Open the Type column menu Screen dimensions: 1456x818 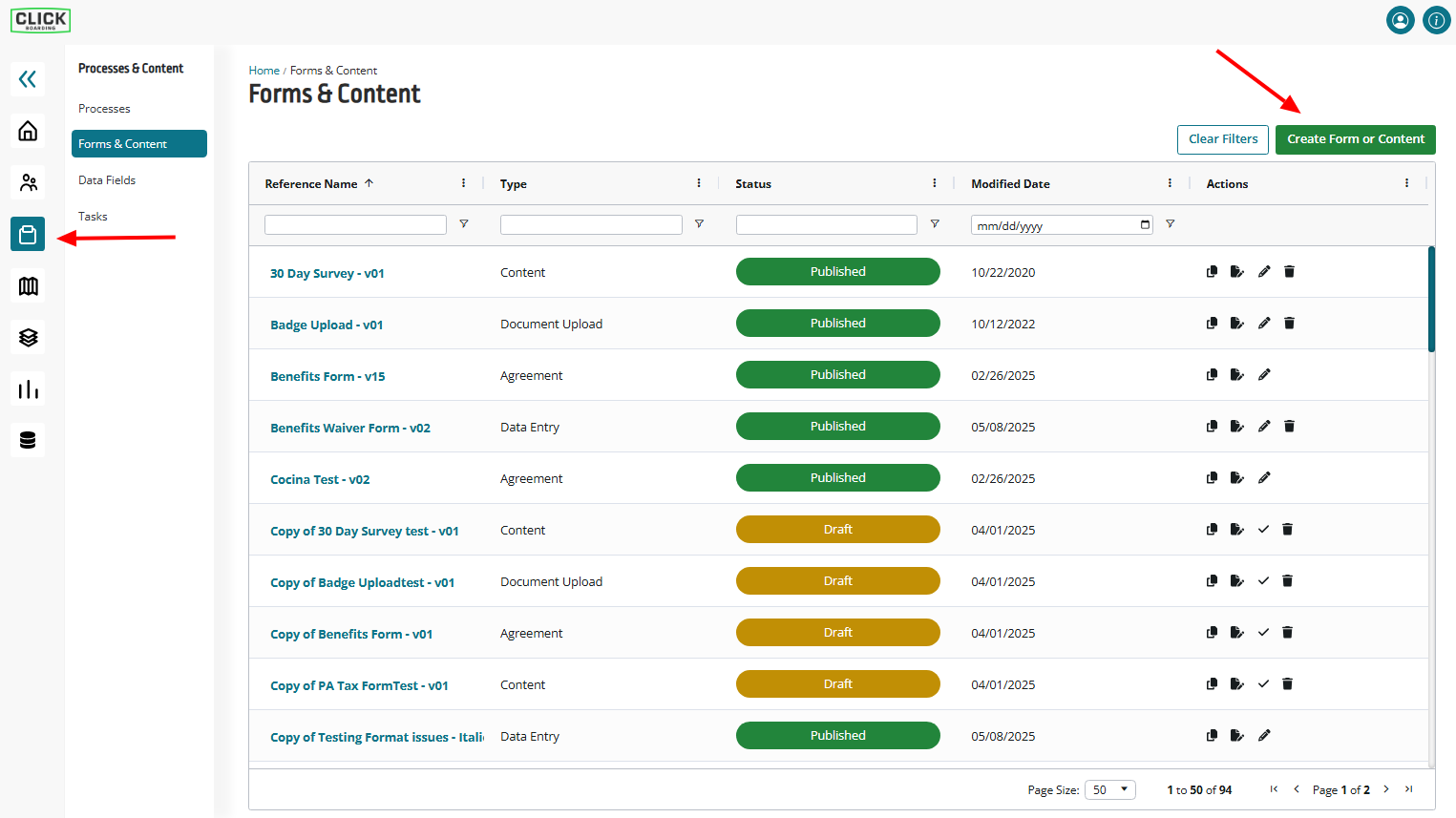pyautogui.click(x=699, y=183)
